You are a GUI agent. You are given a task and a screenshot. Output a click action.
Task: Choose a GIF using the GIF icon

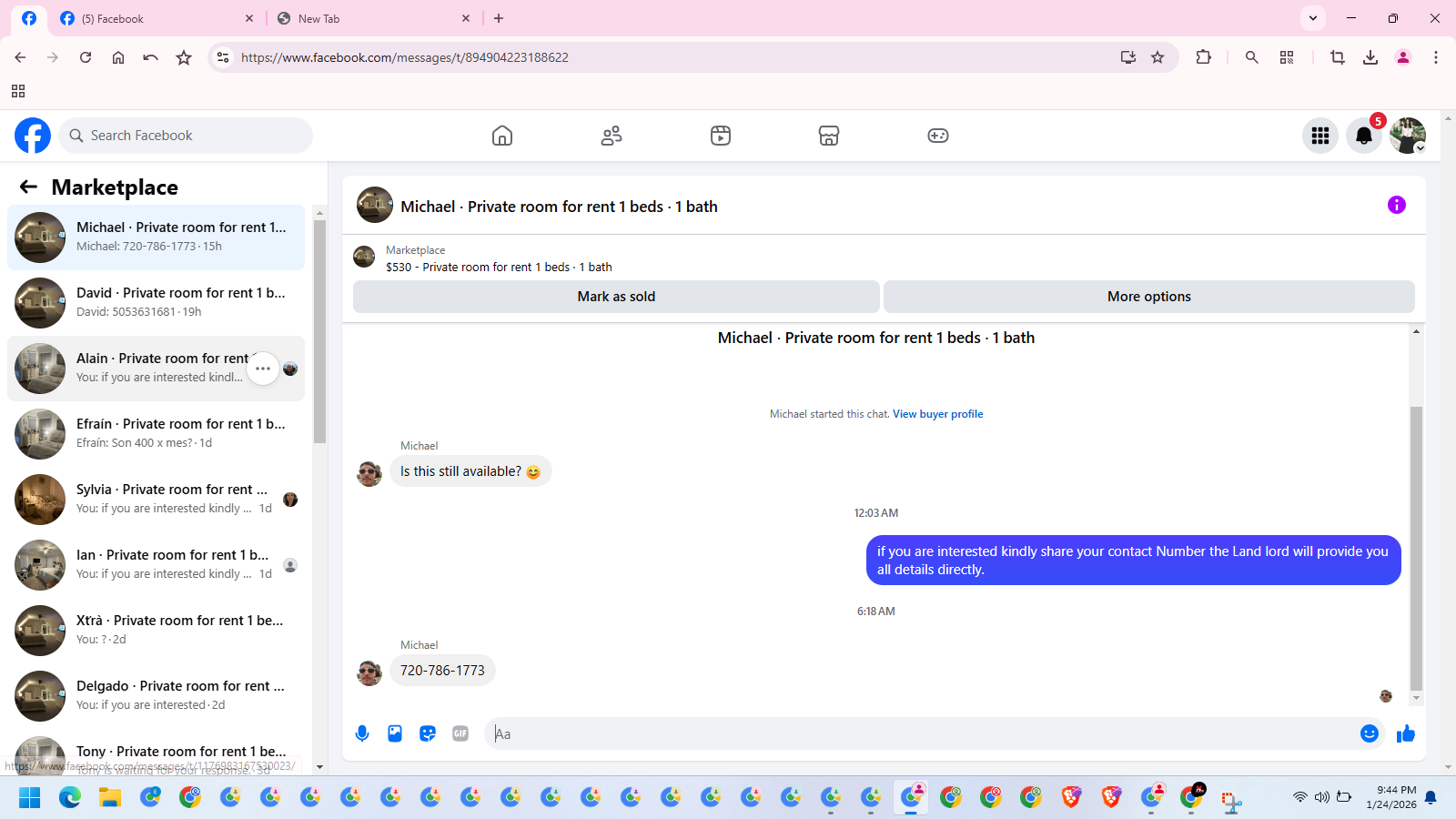(x=460, y=733)
